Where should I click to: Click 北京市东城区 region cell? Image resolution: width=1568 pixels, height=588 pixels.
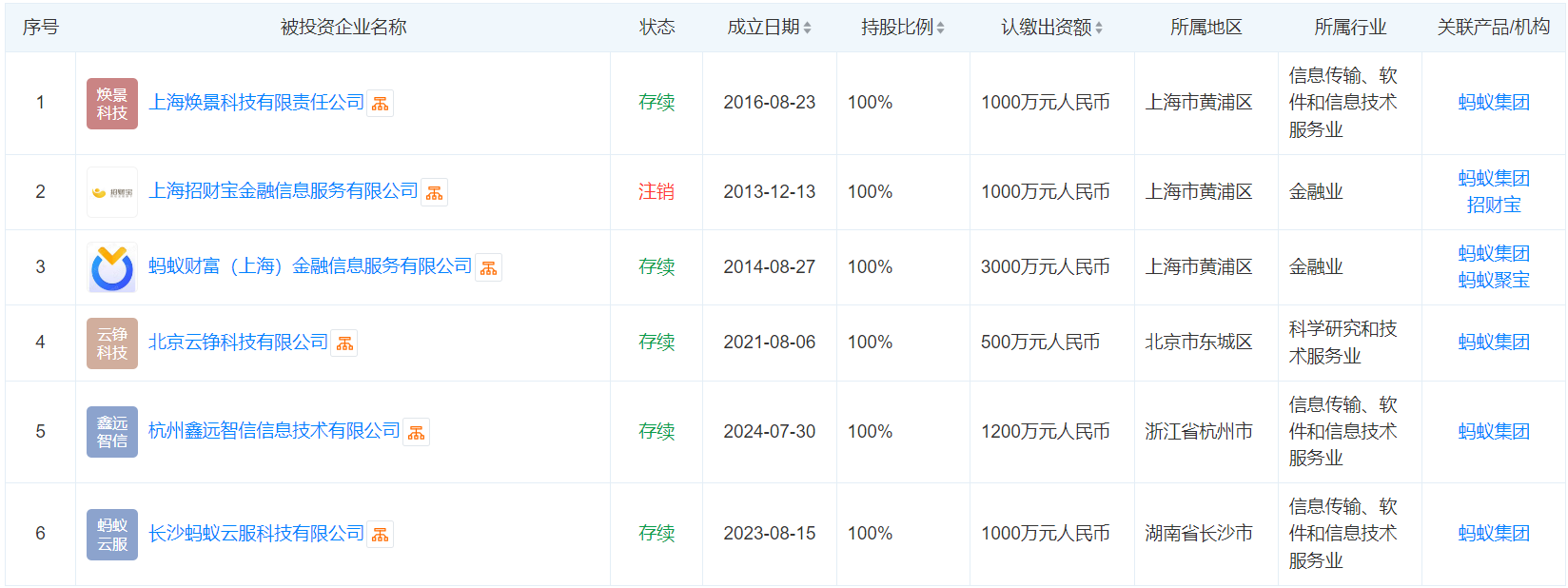coord(1199,343)
